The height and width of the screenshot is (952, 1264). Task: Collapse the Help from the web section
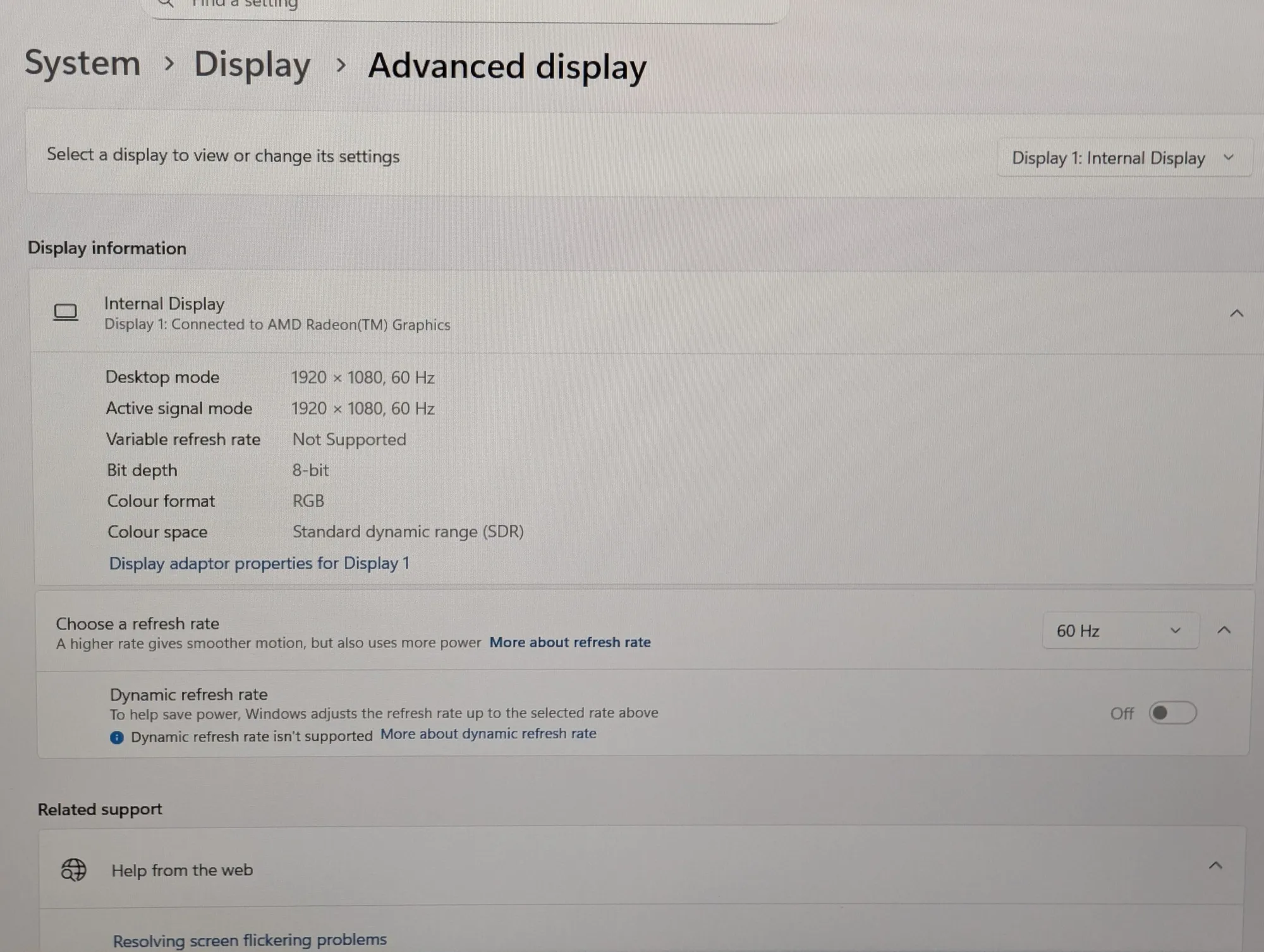[1215, 866]
